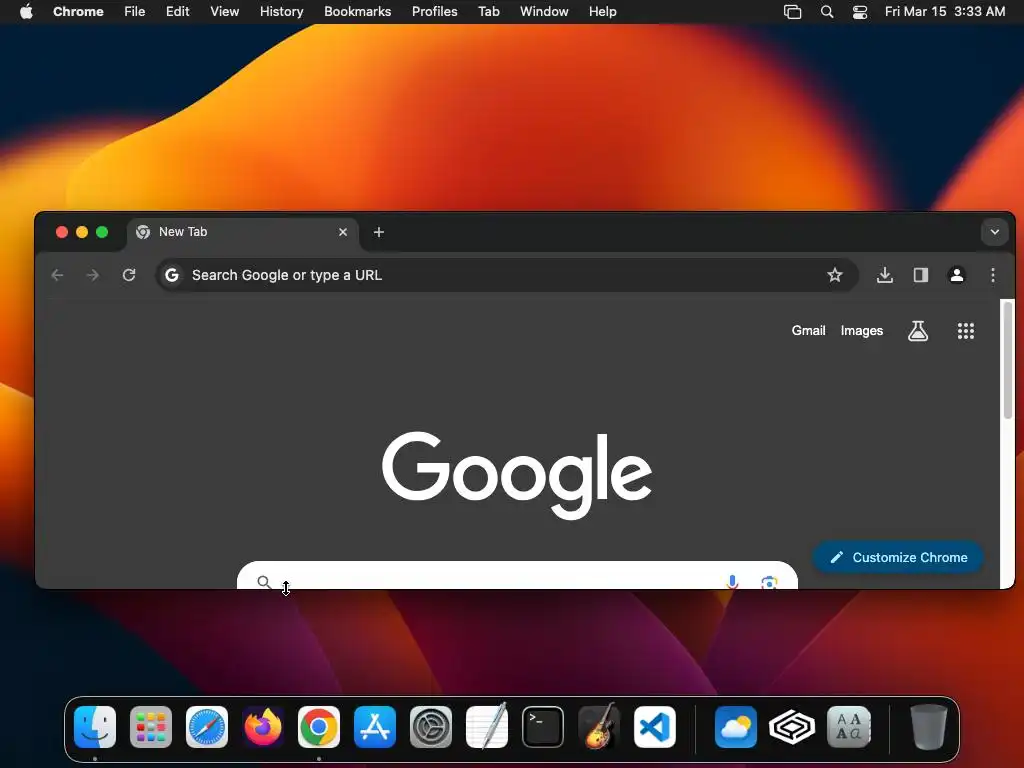Open a new tab with plus button
The image size is (1024, 768).
tap(379, 232)
